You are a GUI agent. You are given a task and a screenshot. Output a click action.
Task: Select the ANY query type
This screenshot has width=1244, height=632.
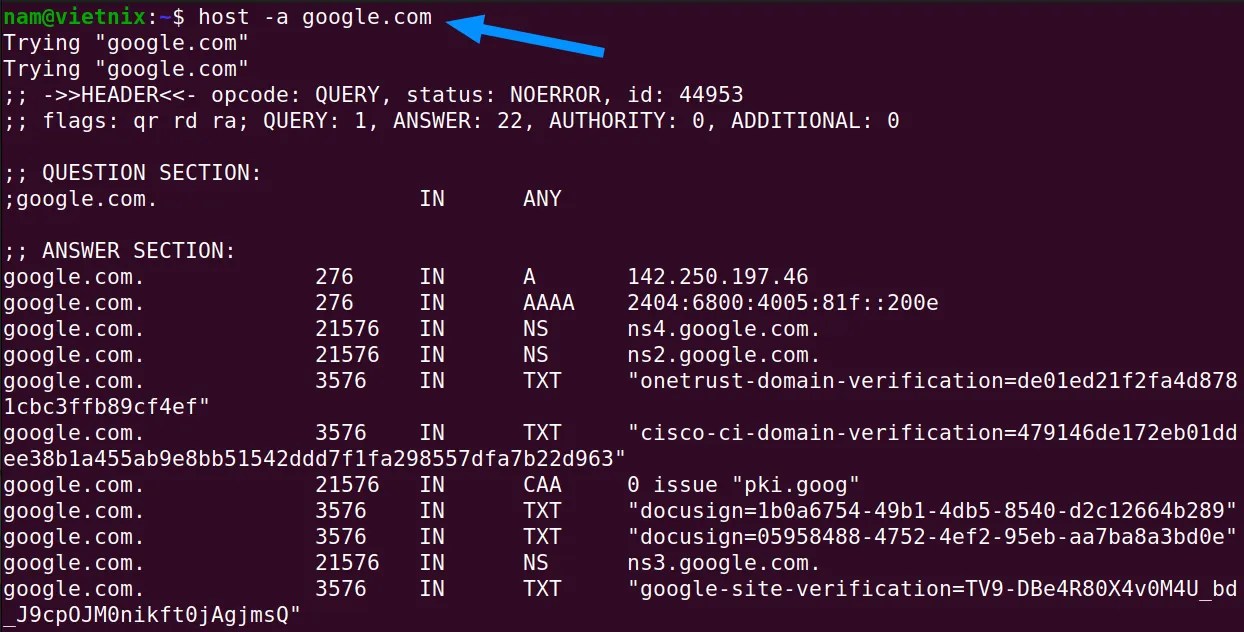tap(542, 199)
